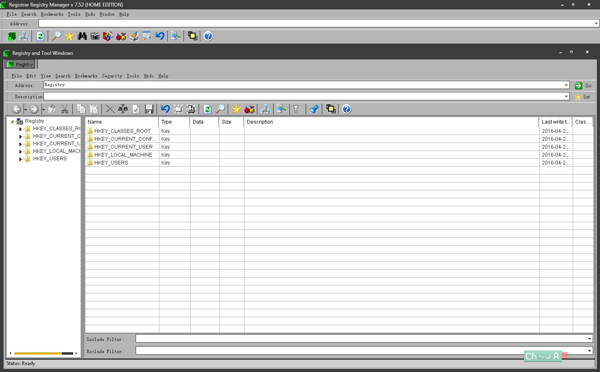
Task: Click the camera icon in main toolbar
Action: tap(95, 36)
